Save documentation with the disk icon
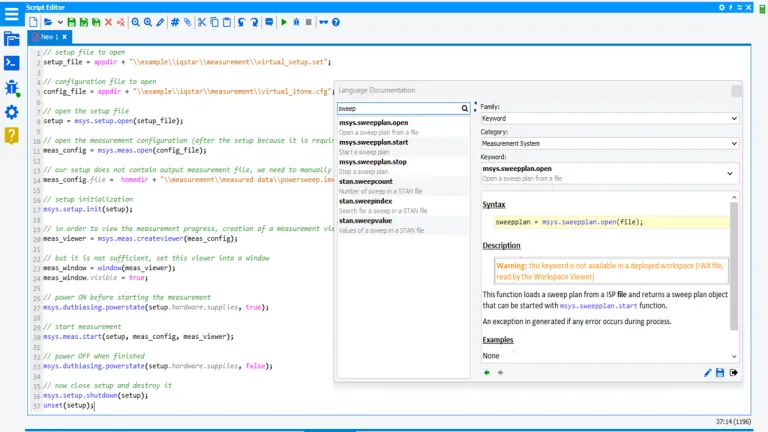The height and width of the screenshot is (432, 768). click(x=720, y=373)
